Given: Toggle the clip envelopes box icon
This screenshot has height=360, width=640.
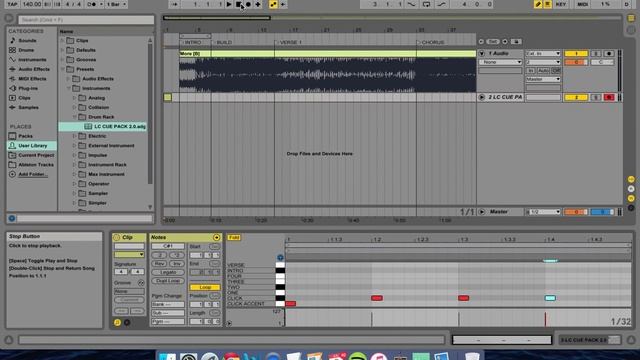Looking at the screenshot, I should 127,322.
